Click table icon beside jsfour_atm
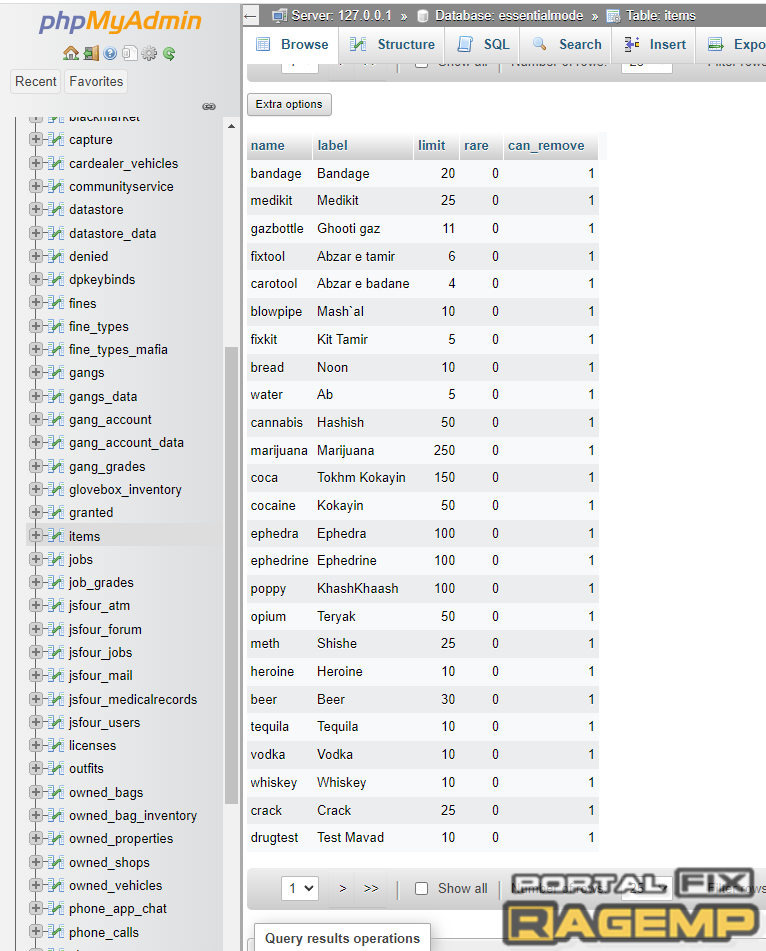Screen dimensions: 766x951 (x=56, y=605)
